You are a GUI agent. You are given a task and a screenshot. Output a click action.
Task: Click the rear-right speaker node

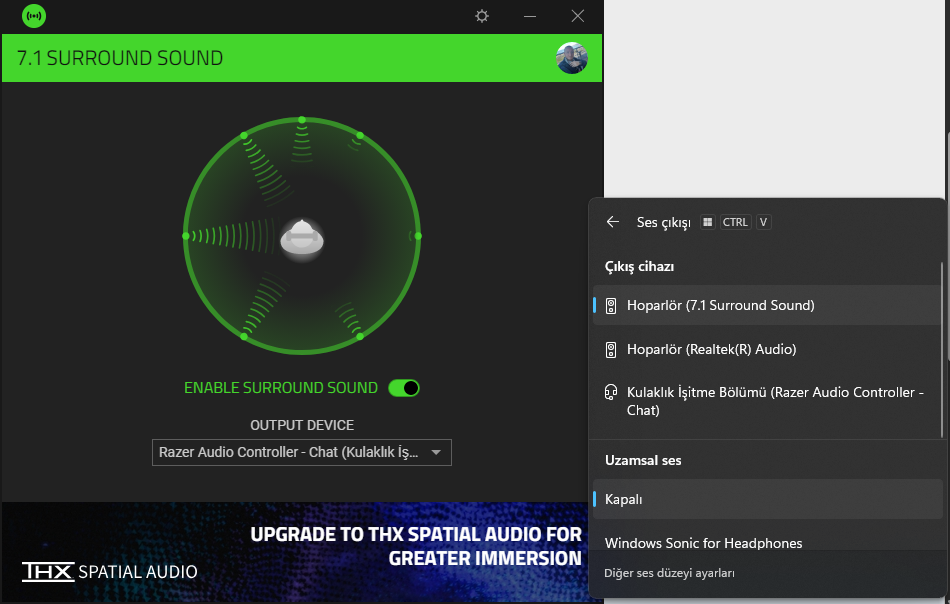360,336
